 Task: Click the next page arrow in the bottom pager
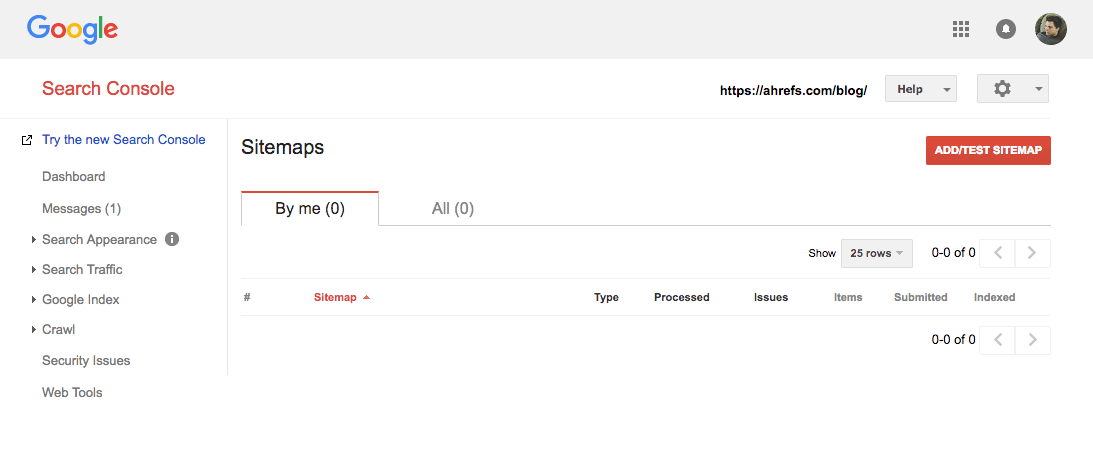(x=1033, y=340)
